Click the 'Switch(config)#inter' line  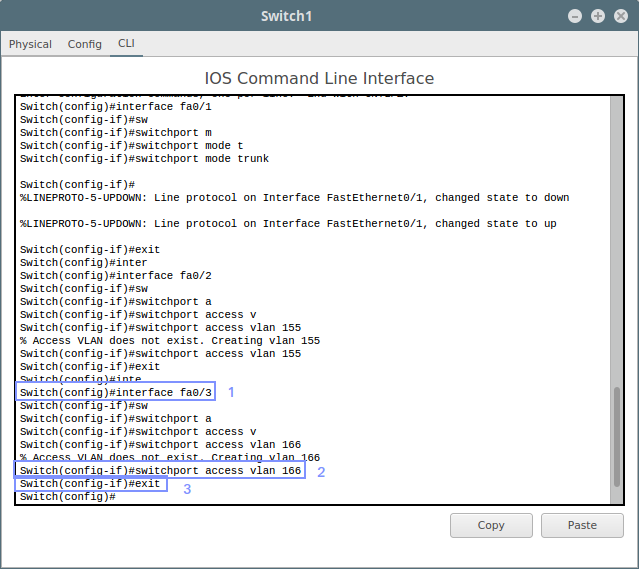coord(84,262)
